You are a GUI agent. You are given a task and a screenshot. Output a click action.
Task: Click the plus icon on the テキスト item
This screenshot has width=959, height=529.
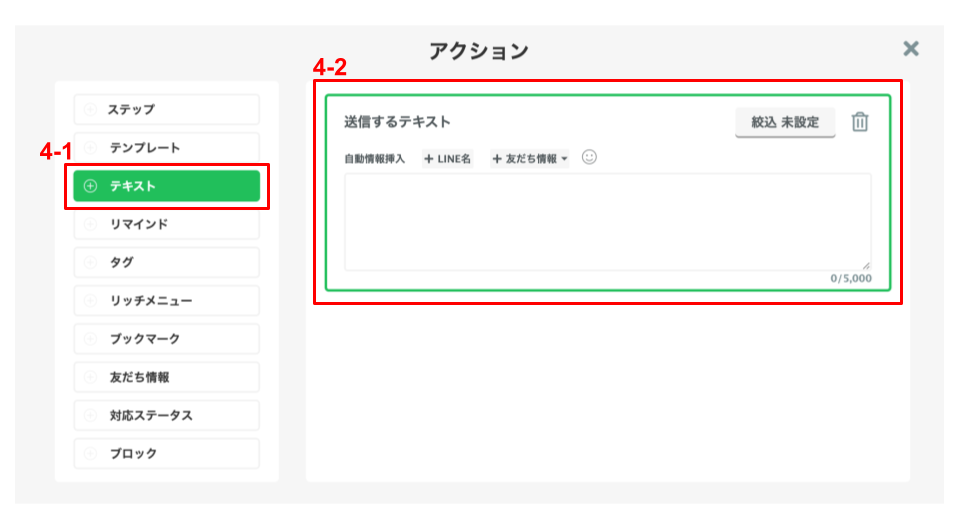point(91,186)
